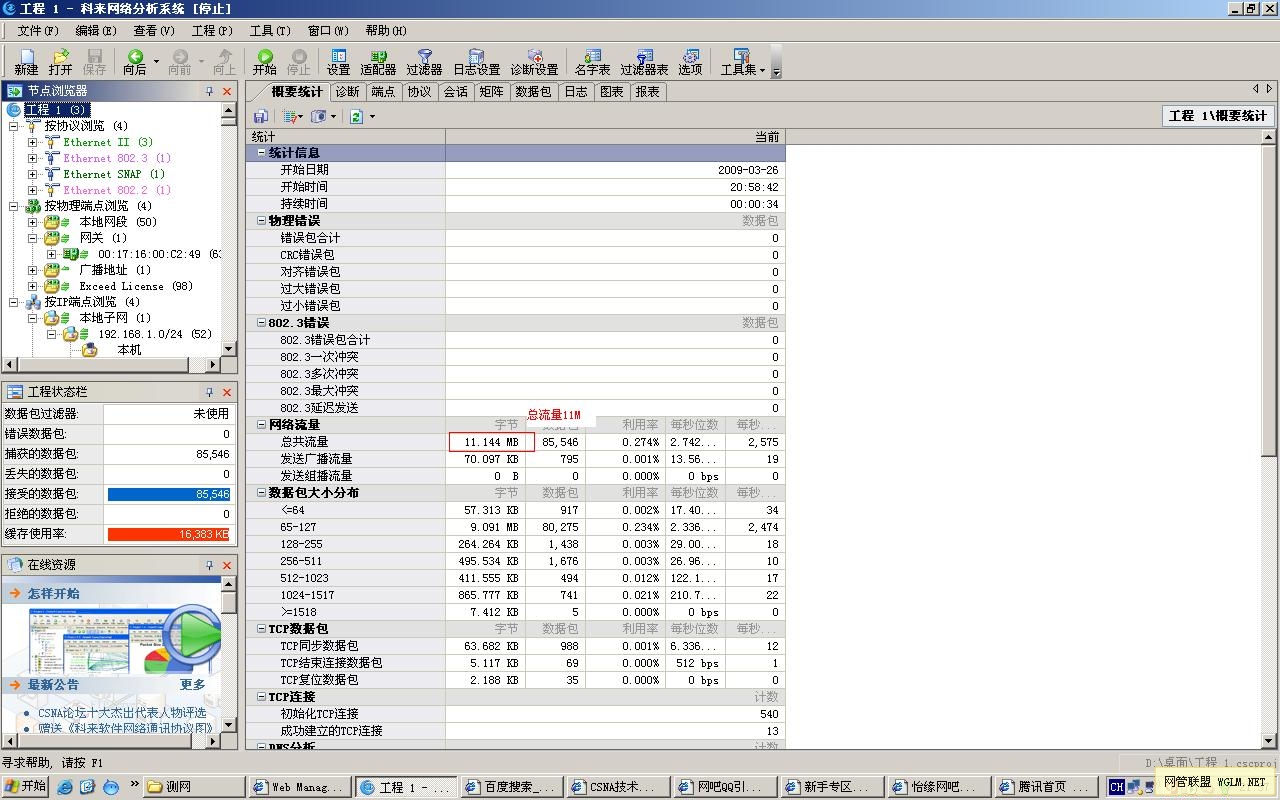Collapse the 统计信息 section
This screenshot has height=800, width=1280.
[261, 153]
